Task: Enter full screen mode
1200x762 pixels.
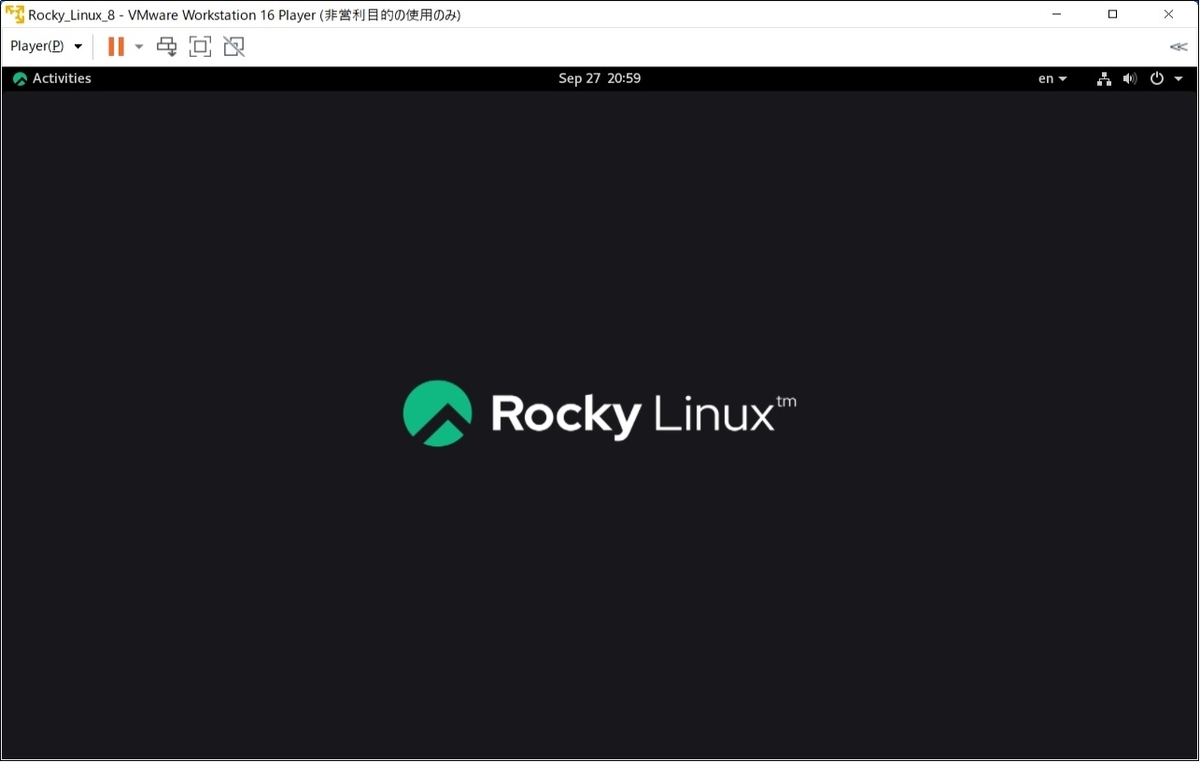Action: 200,46
